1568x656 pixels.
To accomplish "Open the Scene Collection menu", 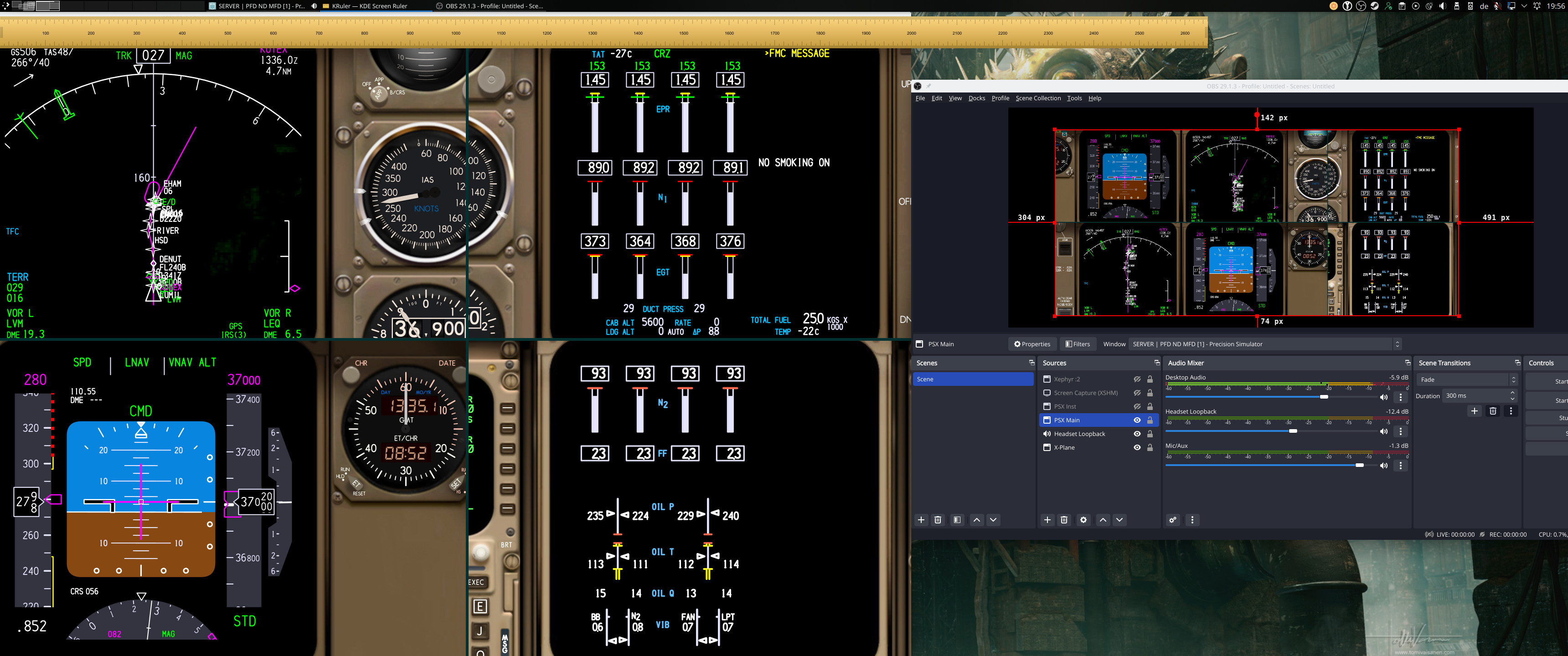I will coord(1038,98).
